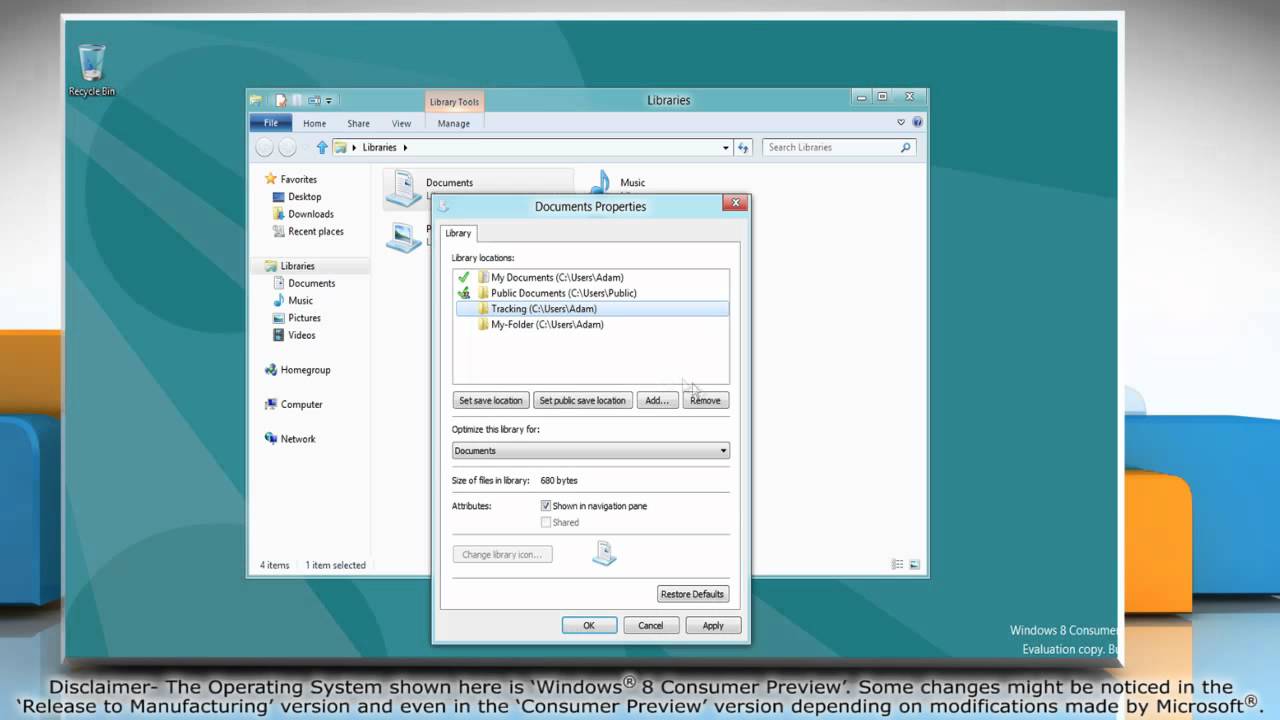1280x720 pixels.
Task: Open Music under Libraries in navigation pane
Action: click(300, 300)
